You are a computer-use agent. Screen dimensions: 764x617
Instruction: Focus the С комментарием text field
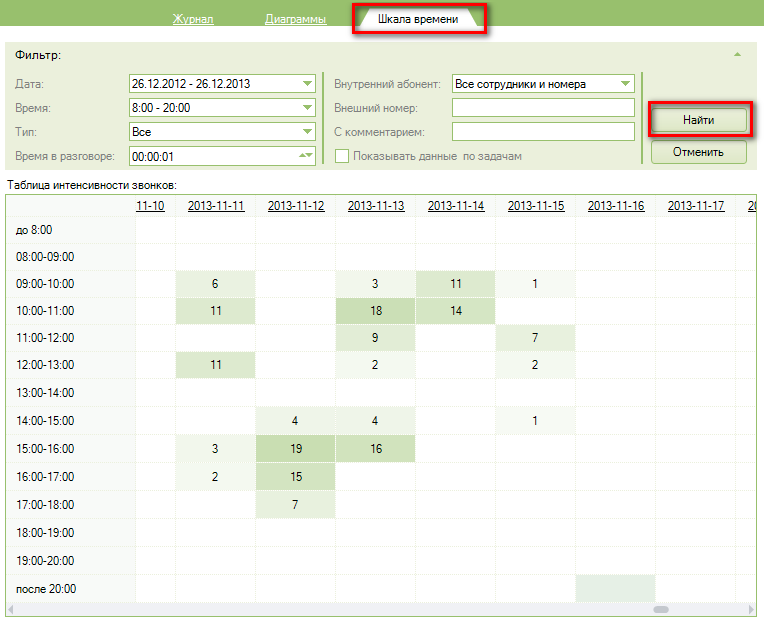tap(543, 132)
